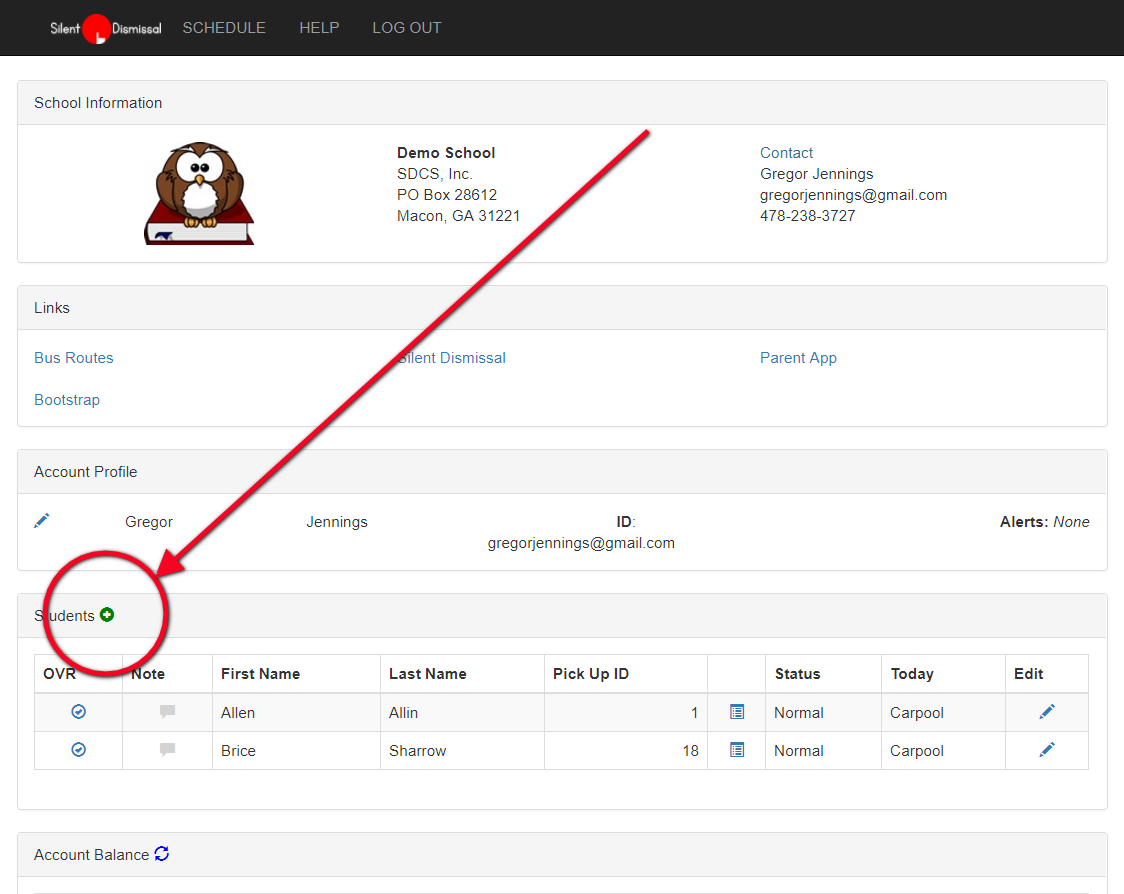Screen dimensions: 1124x894
Task: Edit student Allen Allin with the pencil icon
Action: (x=1047, y=712)
